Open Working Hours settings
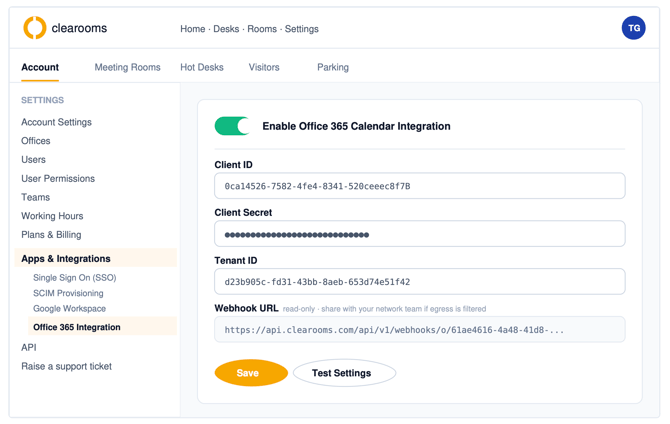This screenshot has height=424, width=670. (52, 216)
